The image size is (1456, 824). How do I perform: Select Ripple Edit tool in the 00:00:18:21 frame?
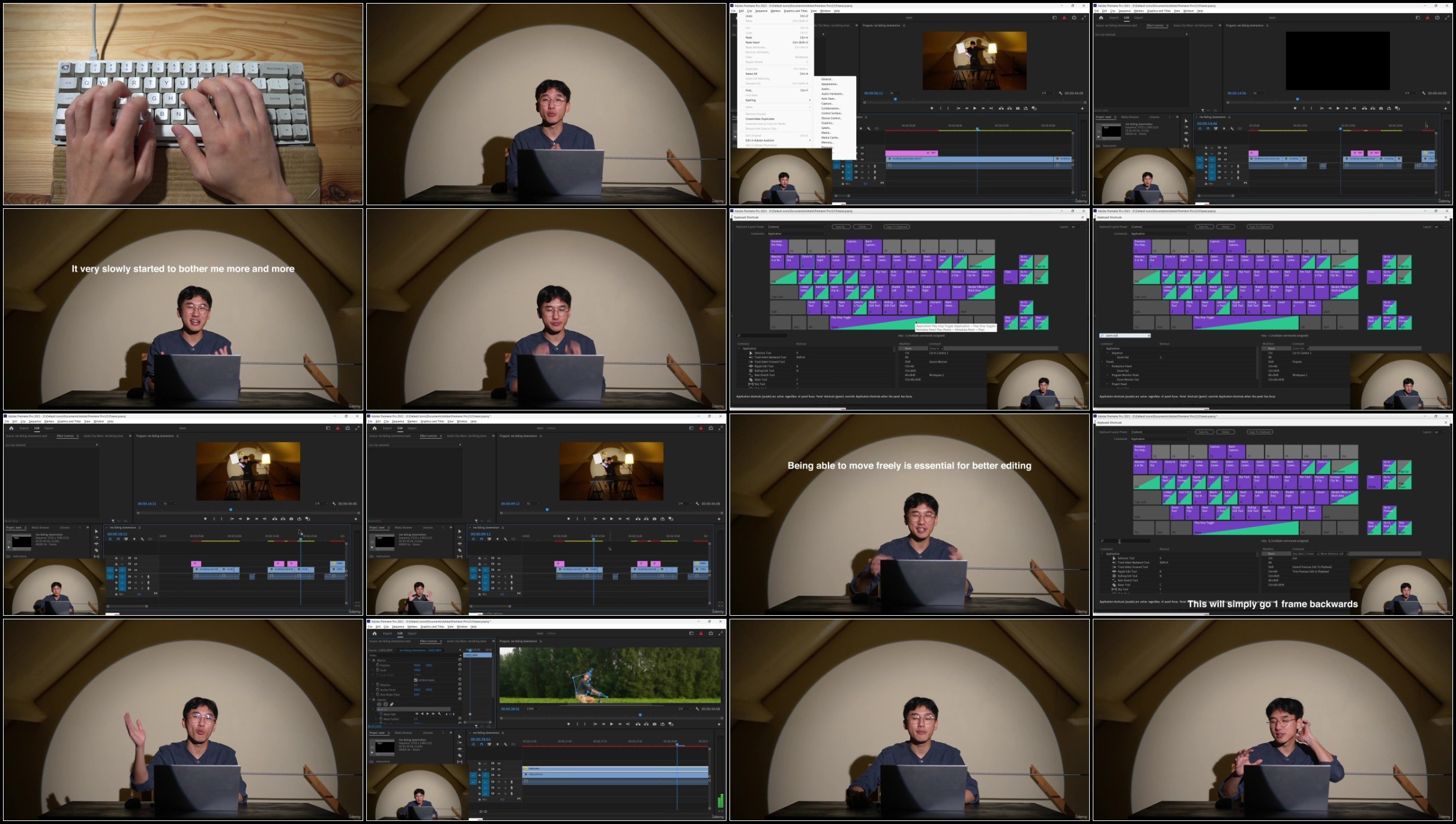click(x=97, y=544)
